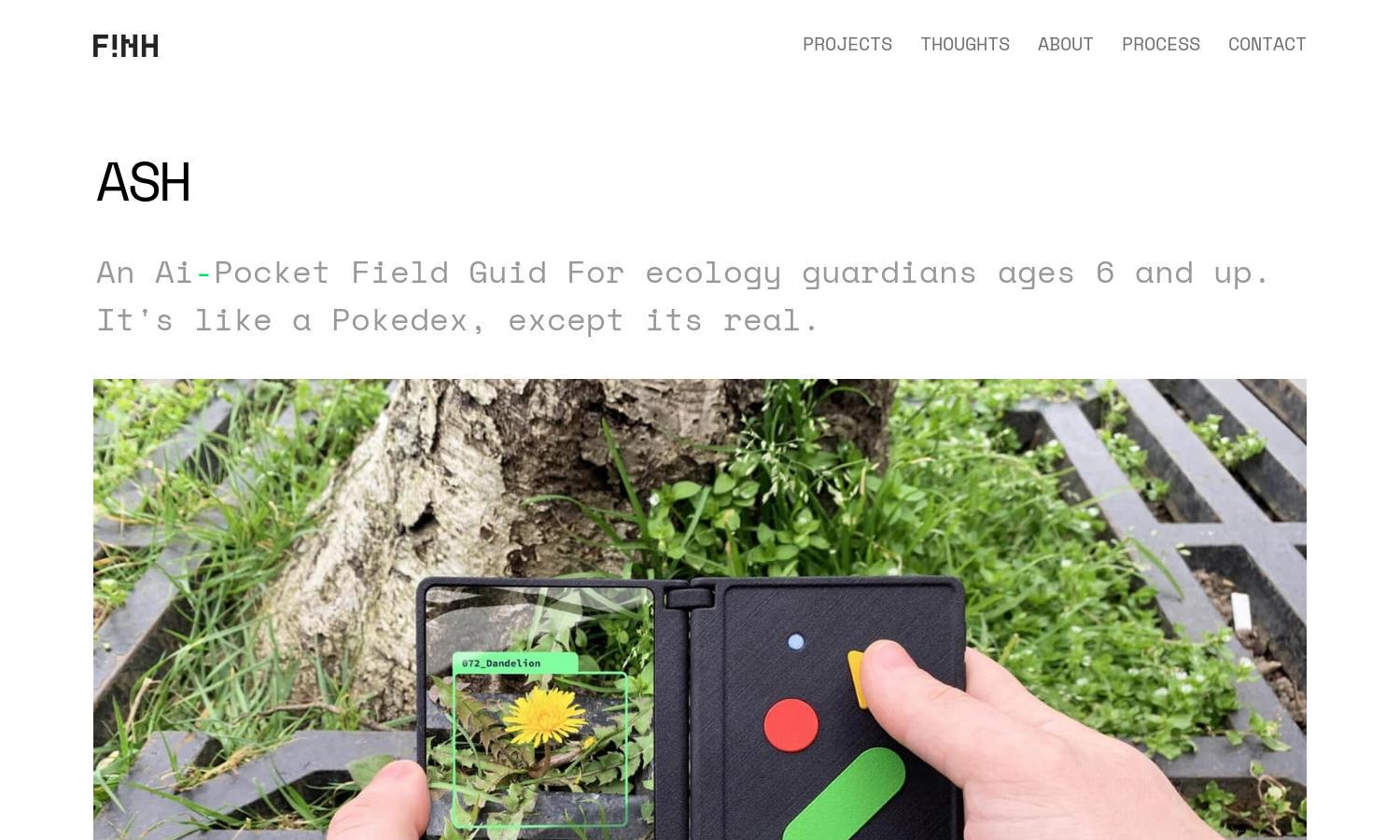Click the green hyphen in Ai-Pocket
The image size is (1400, 840).
[x=203, y=273]
